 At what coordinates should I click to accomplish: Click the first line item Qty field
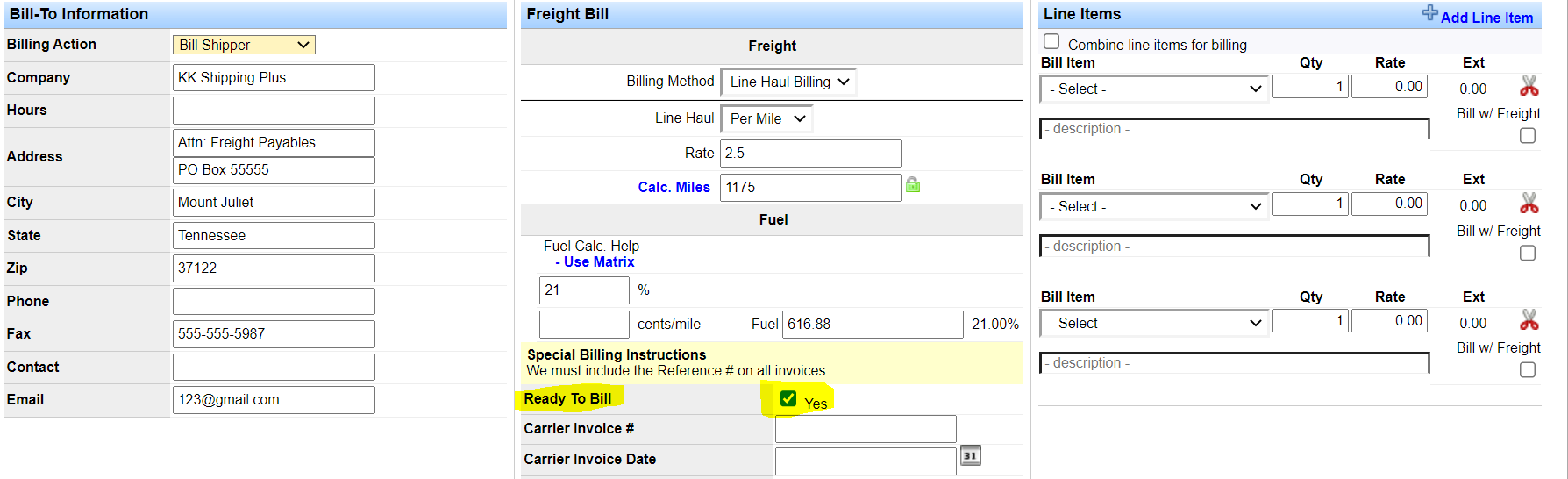[1310, 86]
